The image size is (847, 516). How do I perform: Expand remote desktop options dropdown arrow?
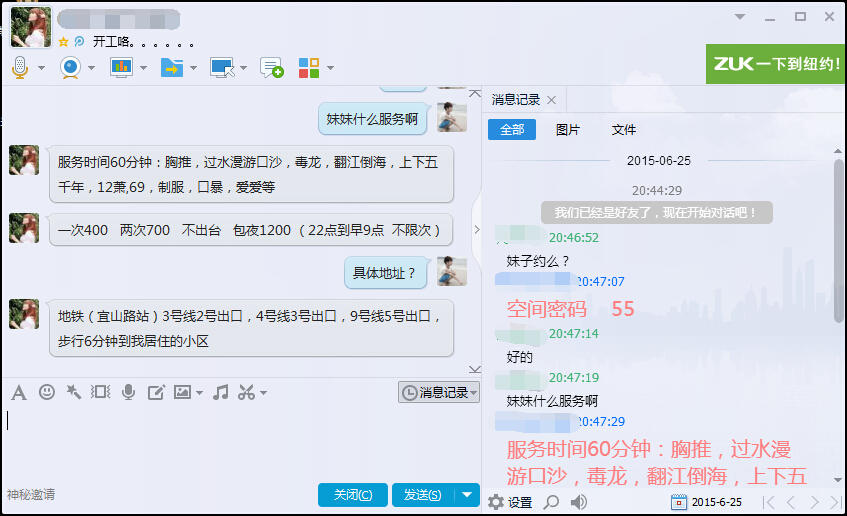pos(244,68)
